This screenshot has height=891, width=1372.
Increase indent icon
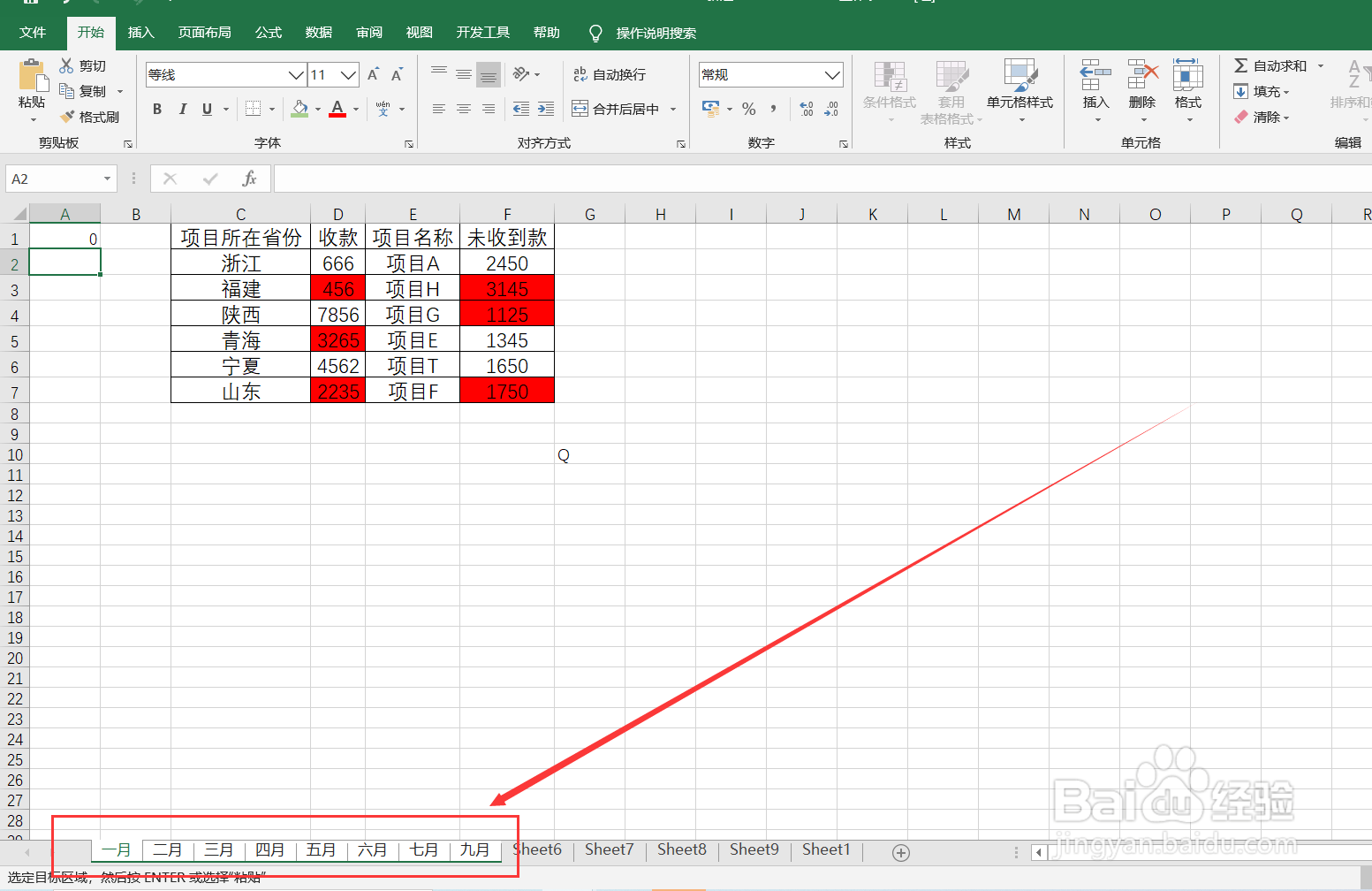click(546, 109)
